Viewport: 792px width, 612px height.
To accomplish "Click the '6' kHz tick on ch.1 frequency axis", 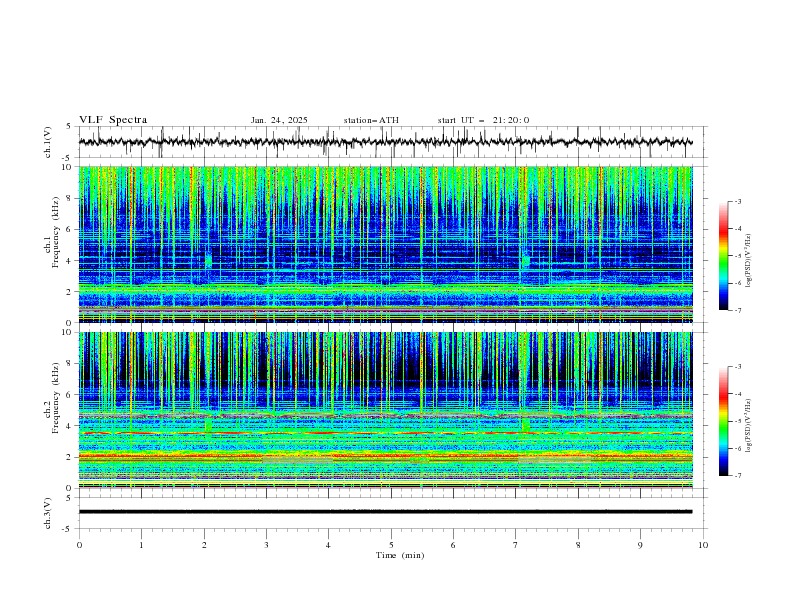I will click(x=70, y=229).
